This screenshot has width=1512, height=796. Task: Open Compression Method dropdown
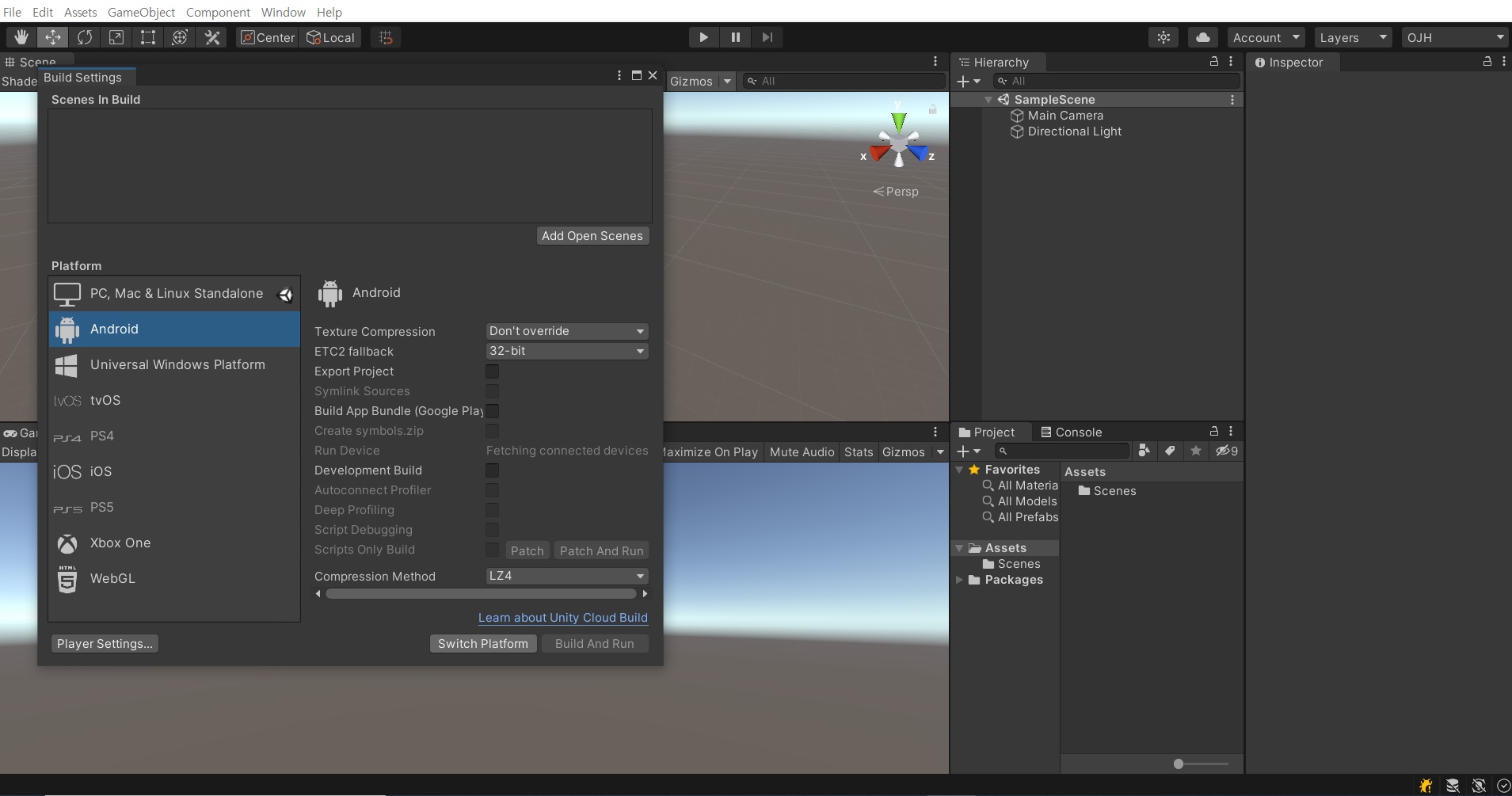(x=567, y=576)
